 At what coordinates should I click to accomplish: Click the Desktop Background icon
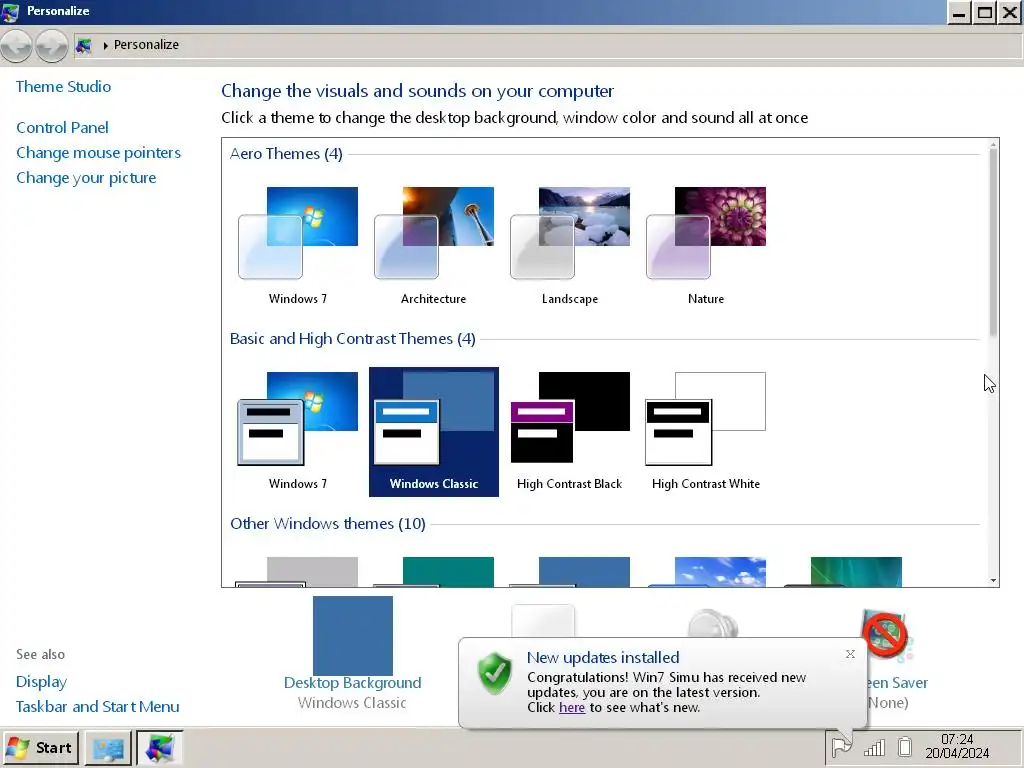click(x=353, y=635)
